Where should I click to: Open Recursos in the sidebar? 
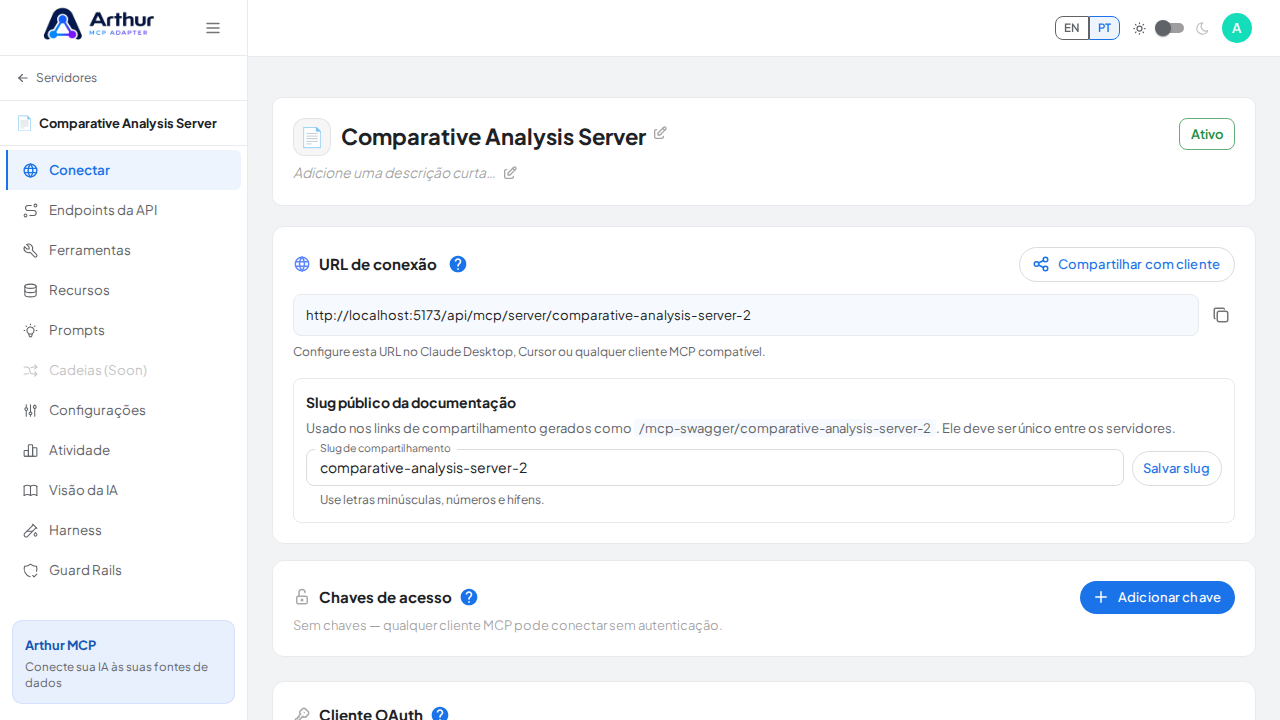point(123,290)
